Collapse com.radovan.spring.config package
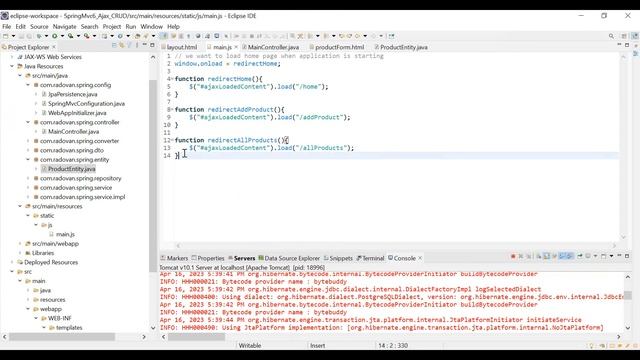Screen dimensions: 640x360 pyautogui.click(x=28, y=85)
